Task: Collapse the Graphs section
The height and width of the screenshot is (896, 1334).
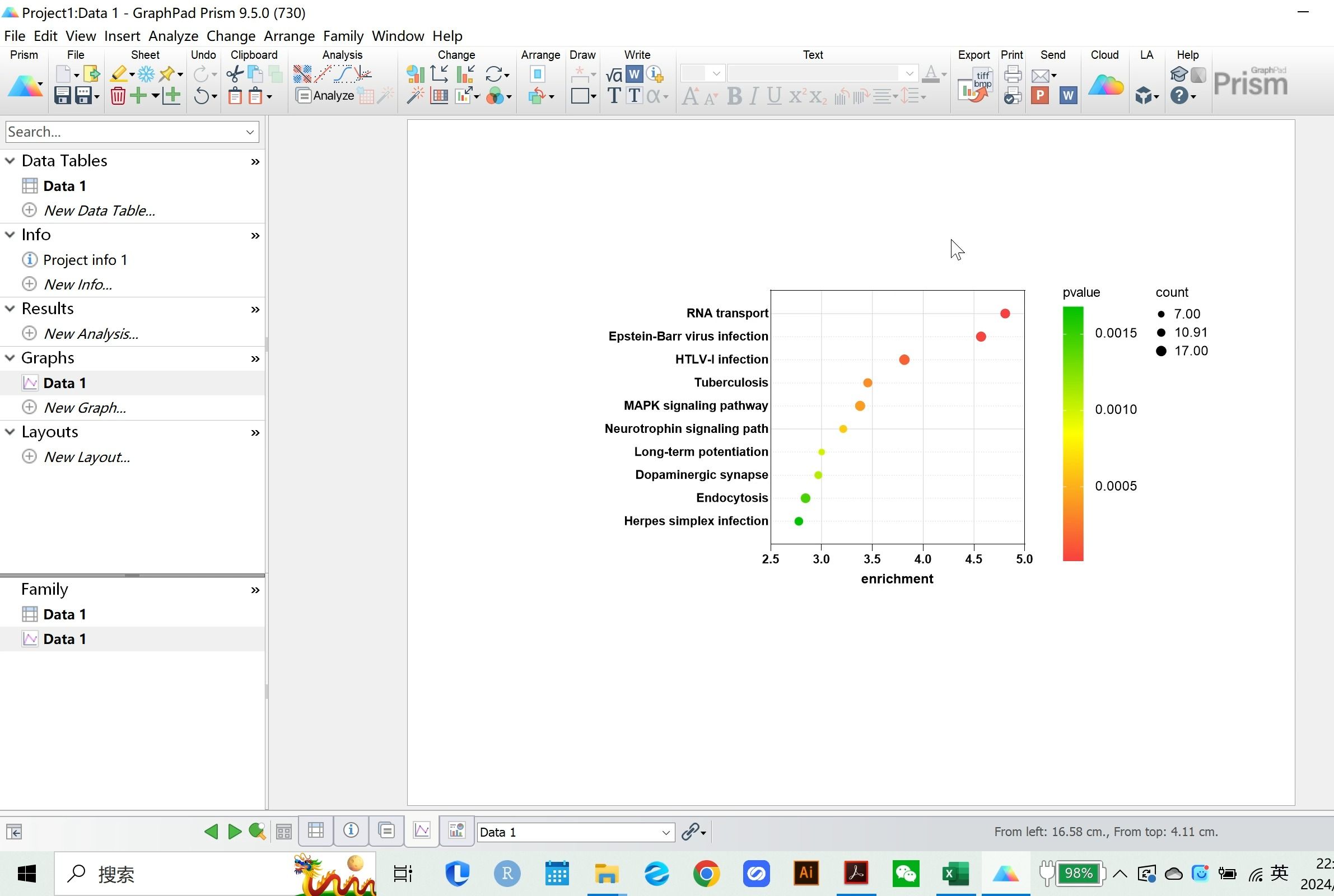Action: click(10, 358)
